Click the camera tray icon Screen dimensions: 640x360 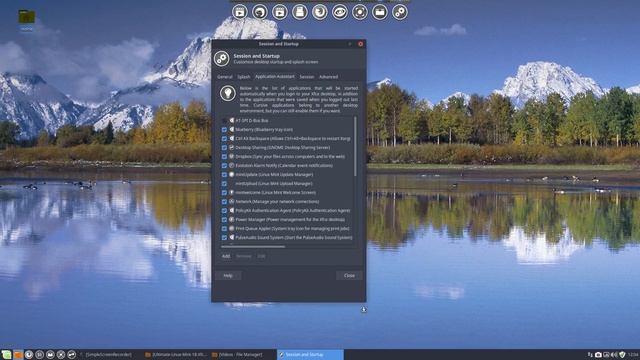pos(598,355)
